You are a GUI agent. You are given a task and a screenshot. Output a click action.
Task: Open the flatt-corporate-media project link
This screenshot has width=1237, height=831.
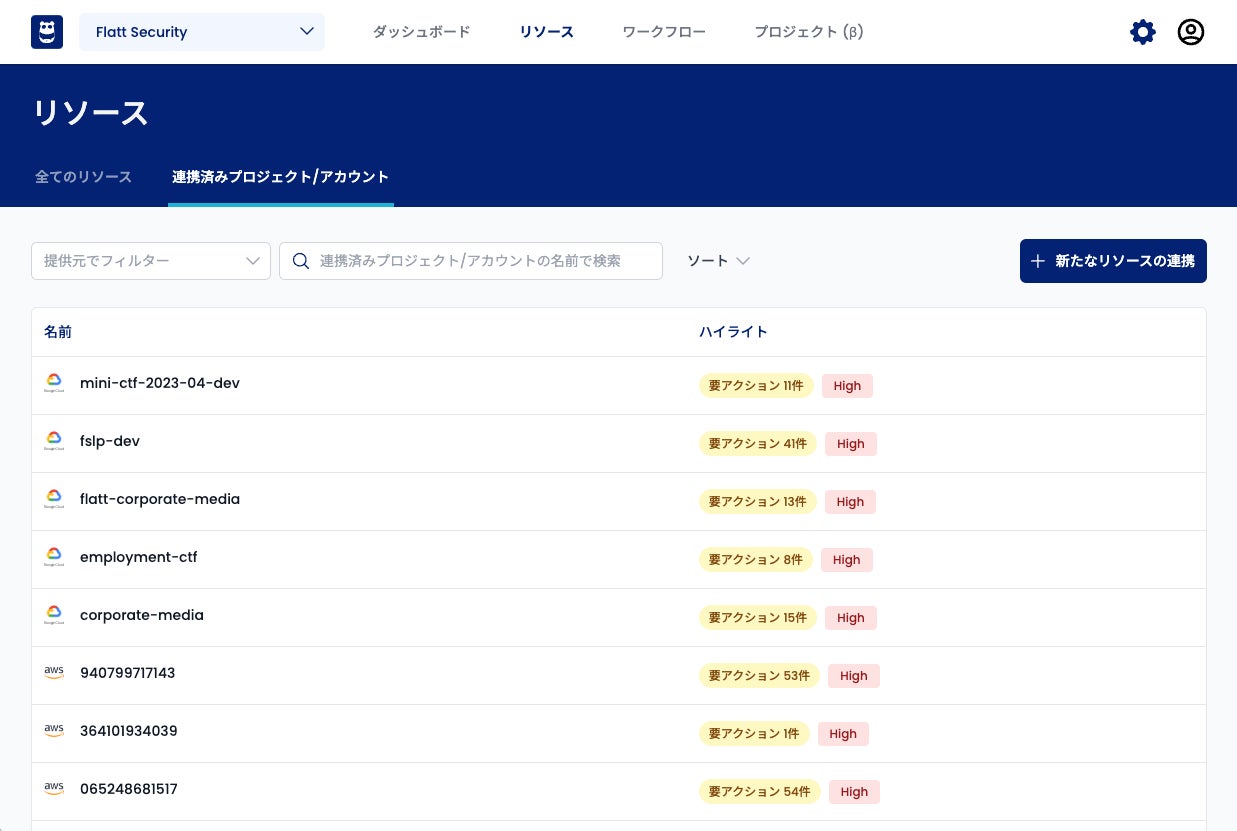[160, 499]
